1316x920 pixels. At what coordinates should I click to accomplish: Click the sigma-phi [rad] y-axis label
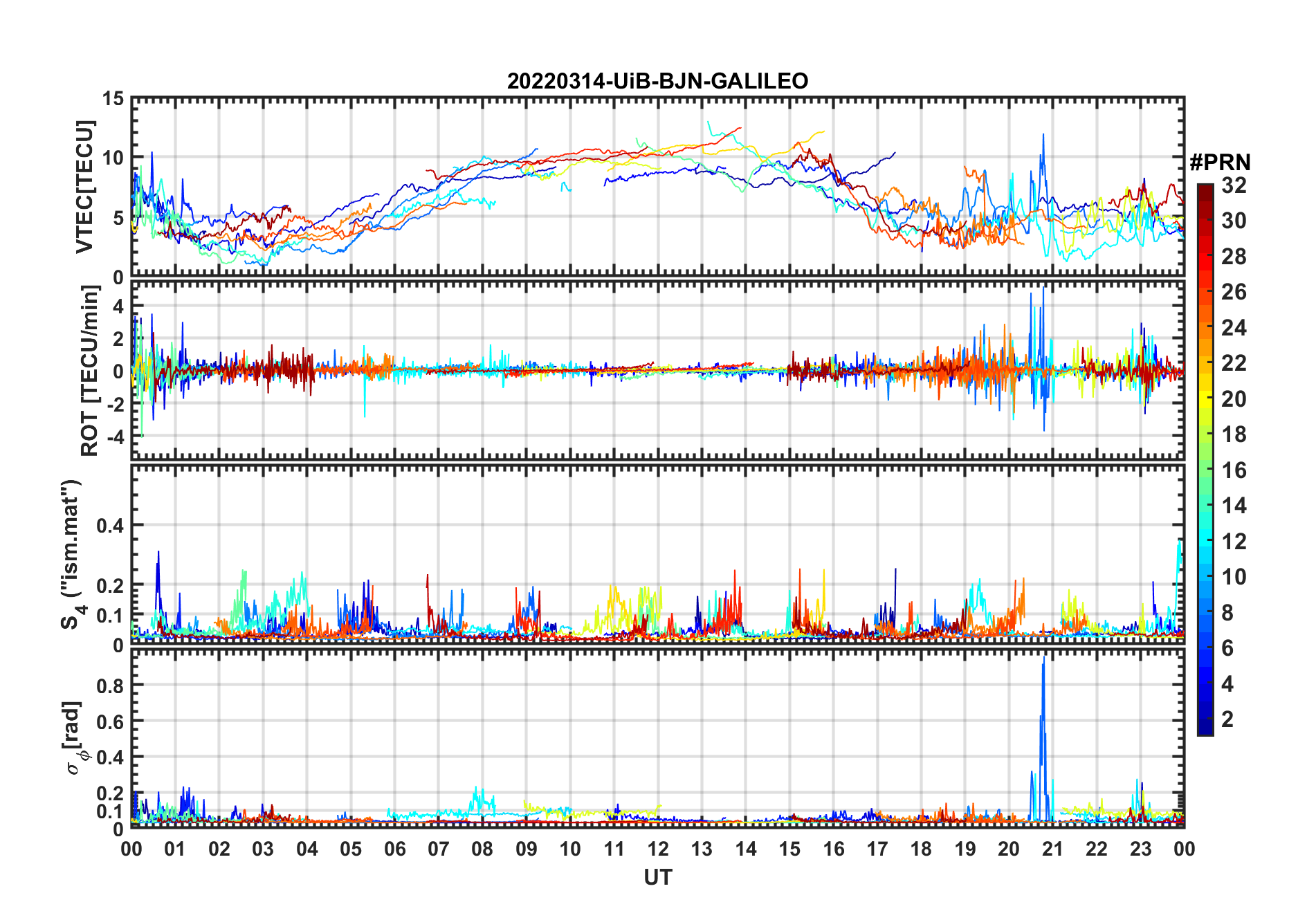[75, 738]
